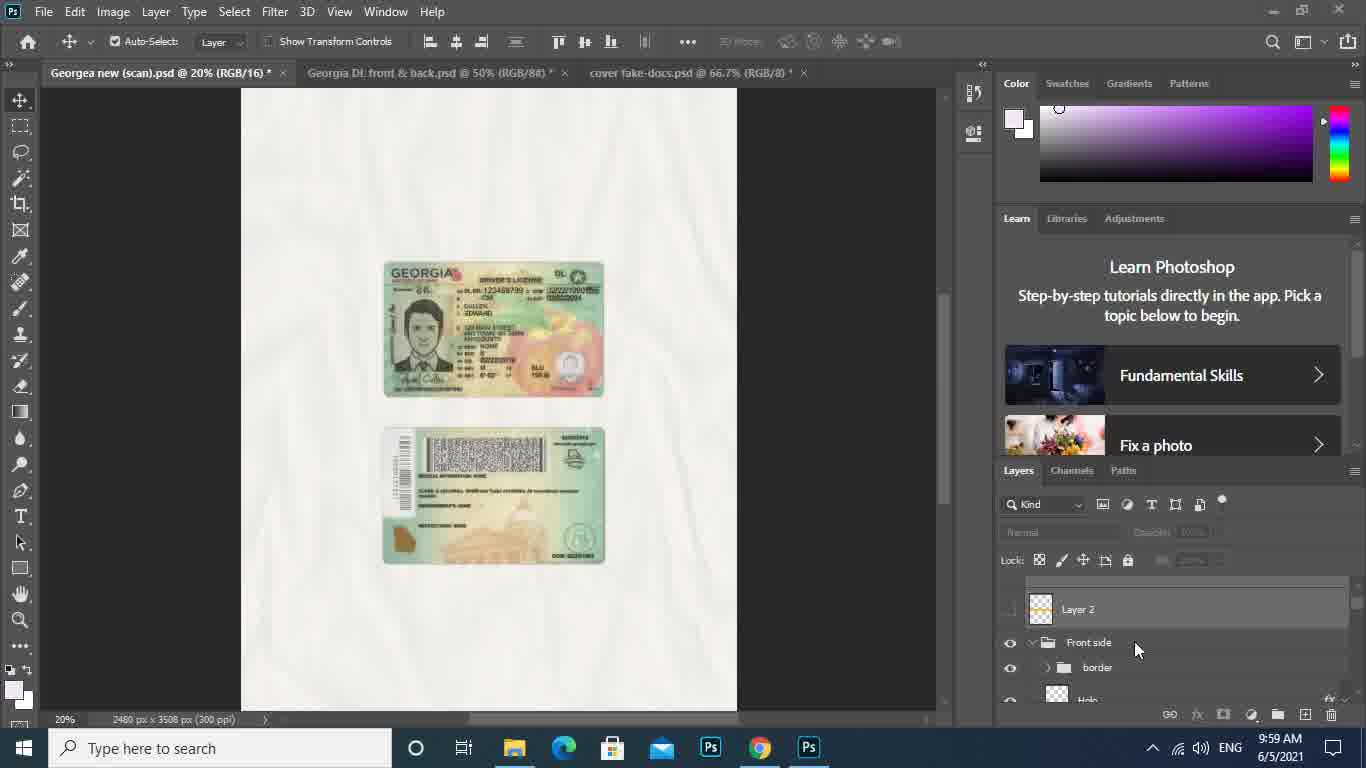Open the Auto-Select Layer dropdown

click(221, 42)
